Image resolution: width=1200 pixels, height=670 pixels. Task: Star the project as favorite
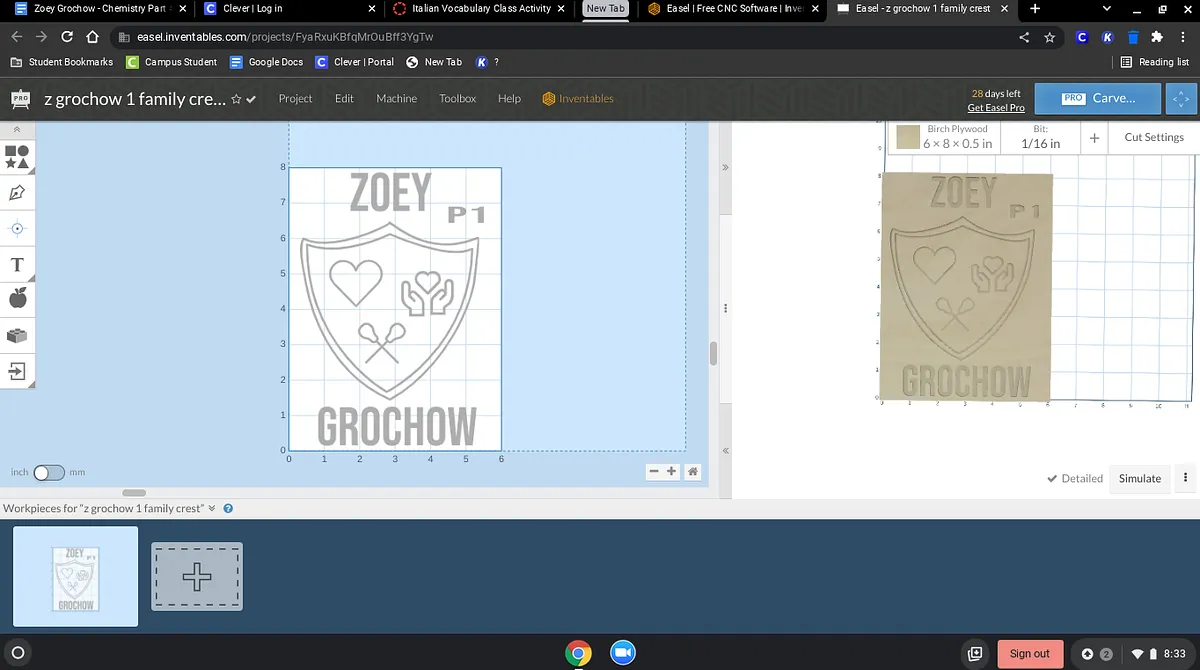point(236,99)
